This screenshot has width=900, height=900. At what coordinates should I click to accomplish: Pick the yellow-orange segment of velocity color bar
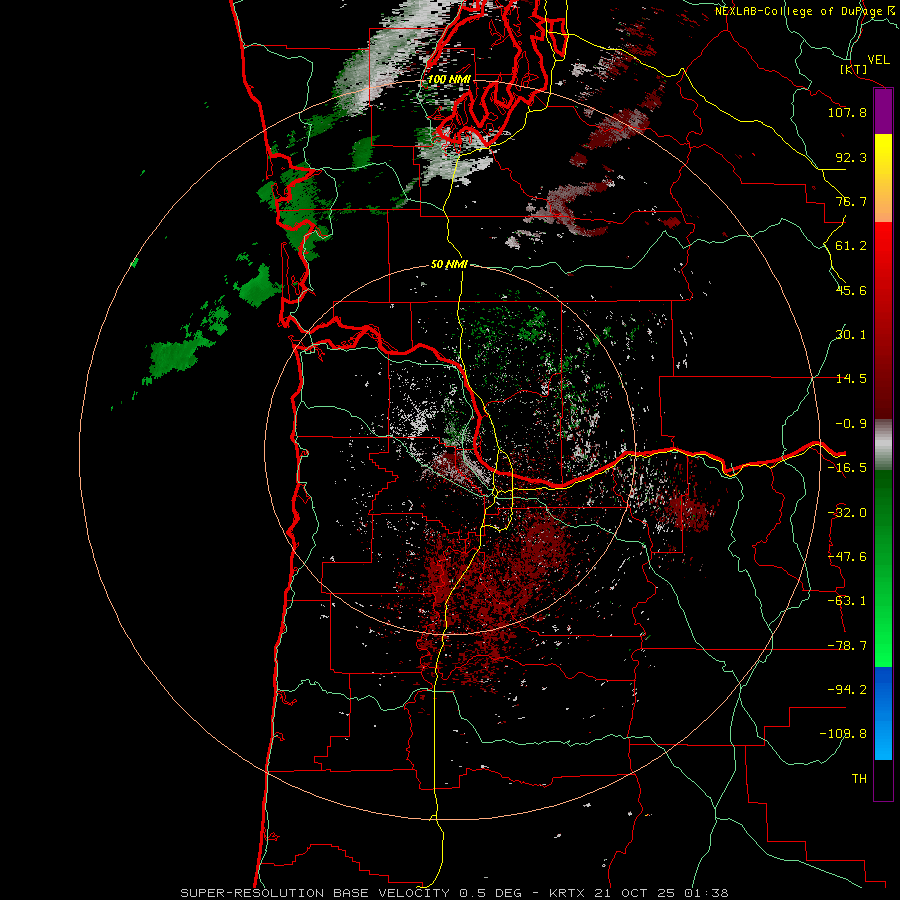[x=883, y=178]
